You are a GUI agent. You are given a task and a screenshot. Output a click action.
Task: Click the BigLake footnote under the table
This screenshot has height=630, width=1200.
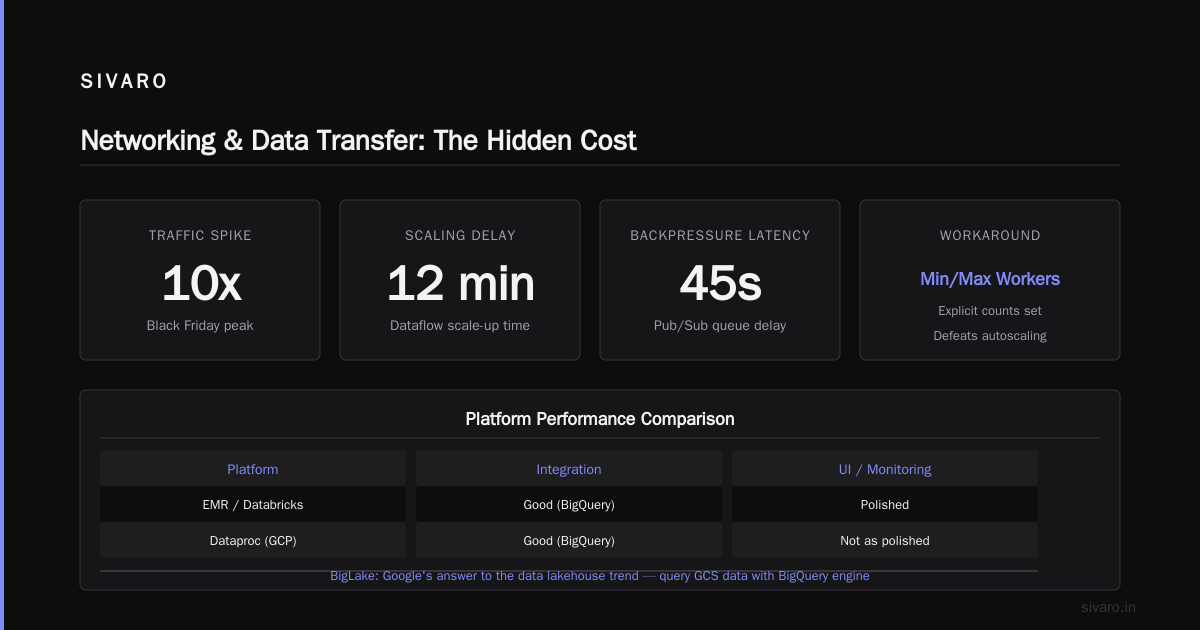point(600,576)
